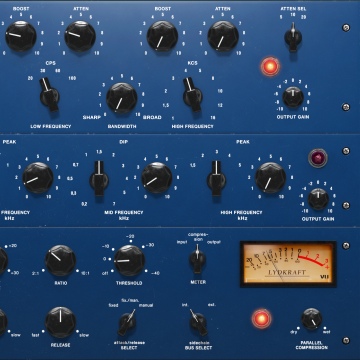Click the Ratio knob
The width and height of the screenshot is (360, 360).
click(x=60, y=260)
